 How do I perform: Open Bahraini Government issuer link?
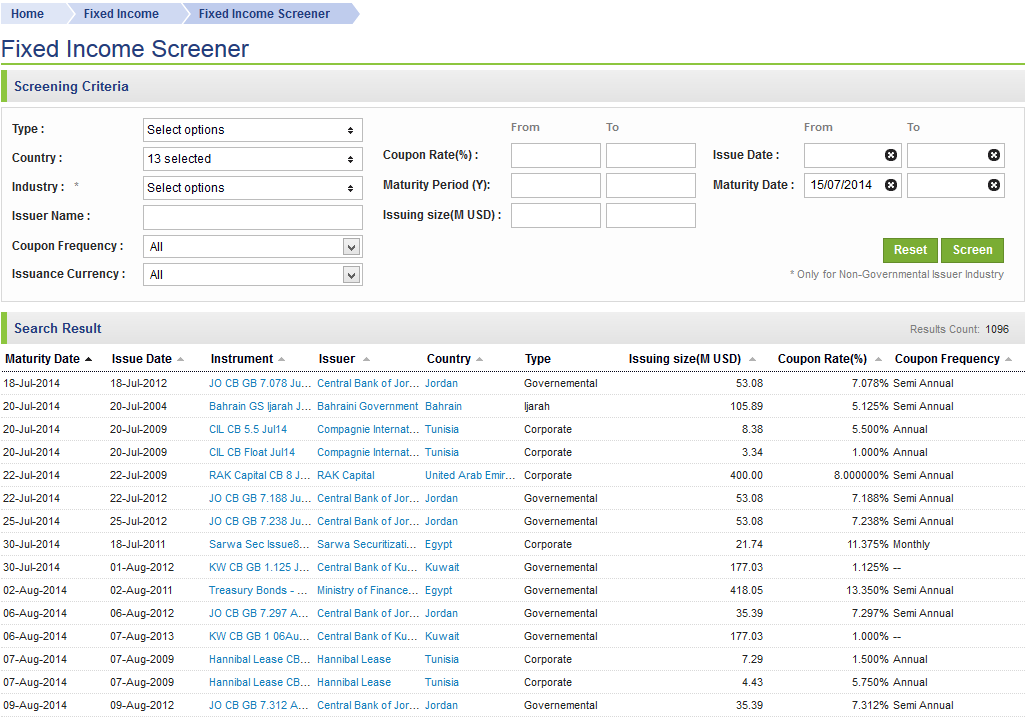coord(367,406)
